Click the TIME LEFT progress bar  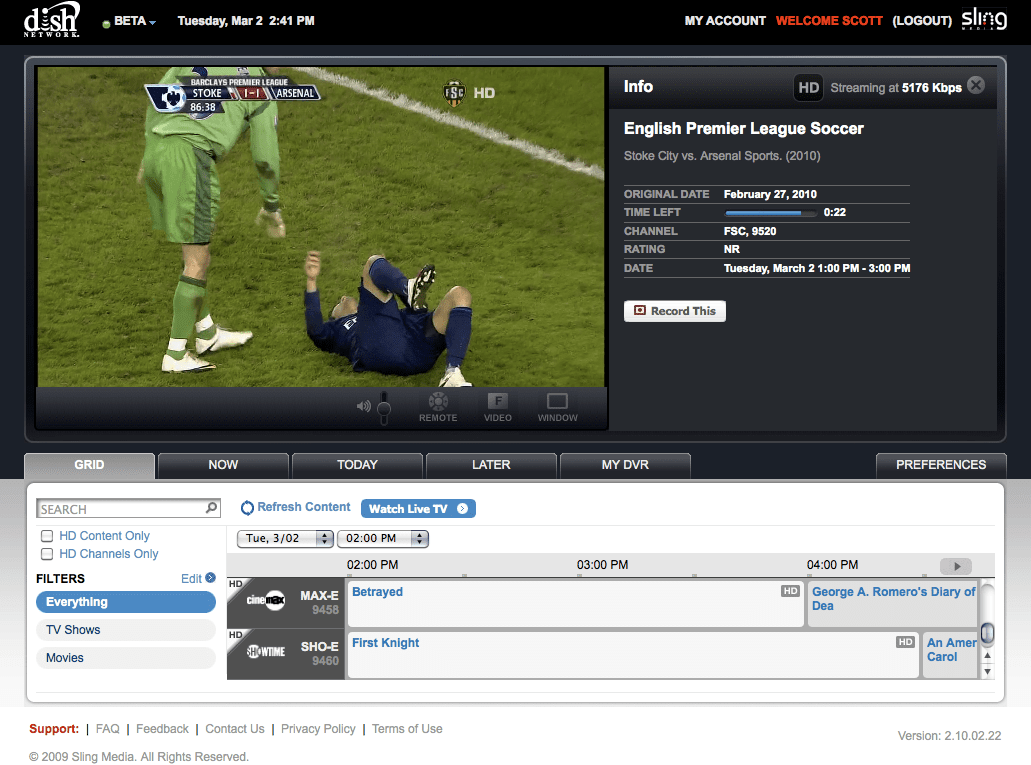[770, 212]
